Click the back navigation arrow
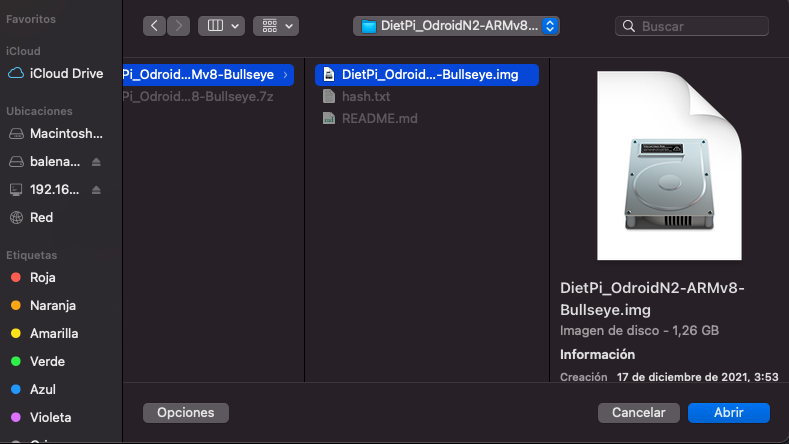The image size is (789, 444). point(154,26)
